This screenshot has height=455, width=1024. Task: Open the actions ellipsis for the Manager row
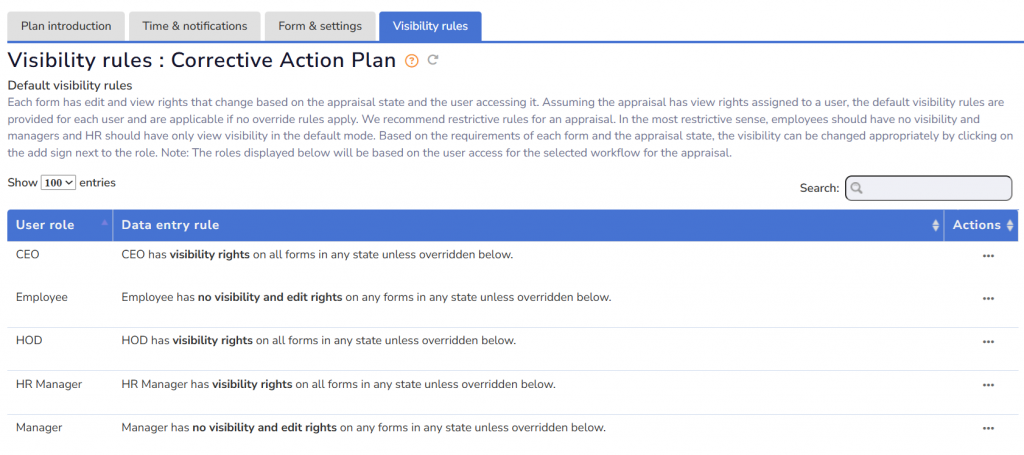pyautogui.click(x=988, y=429)
